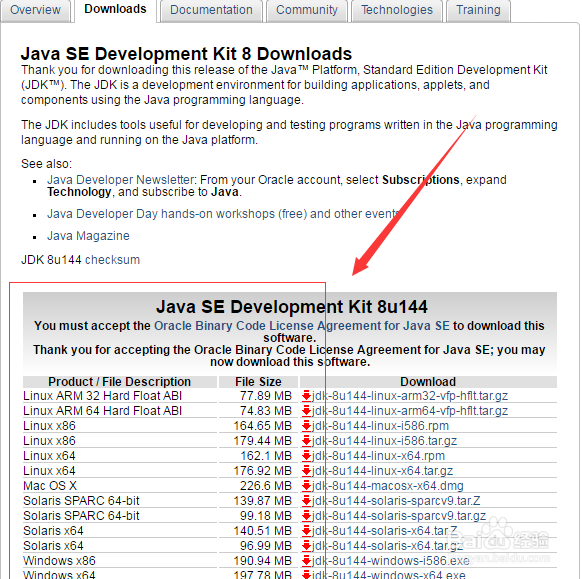The image size is (582, 579).
Task: Click download arrow icon for solaris-x64.tar.Z
Action: pos(306,531)
